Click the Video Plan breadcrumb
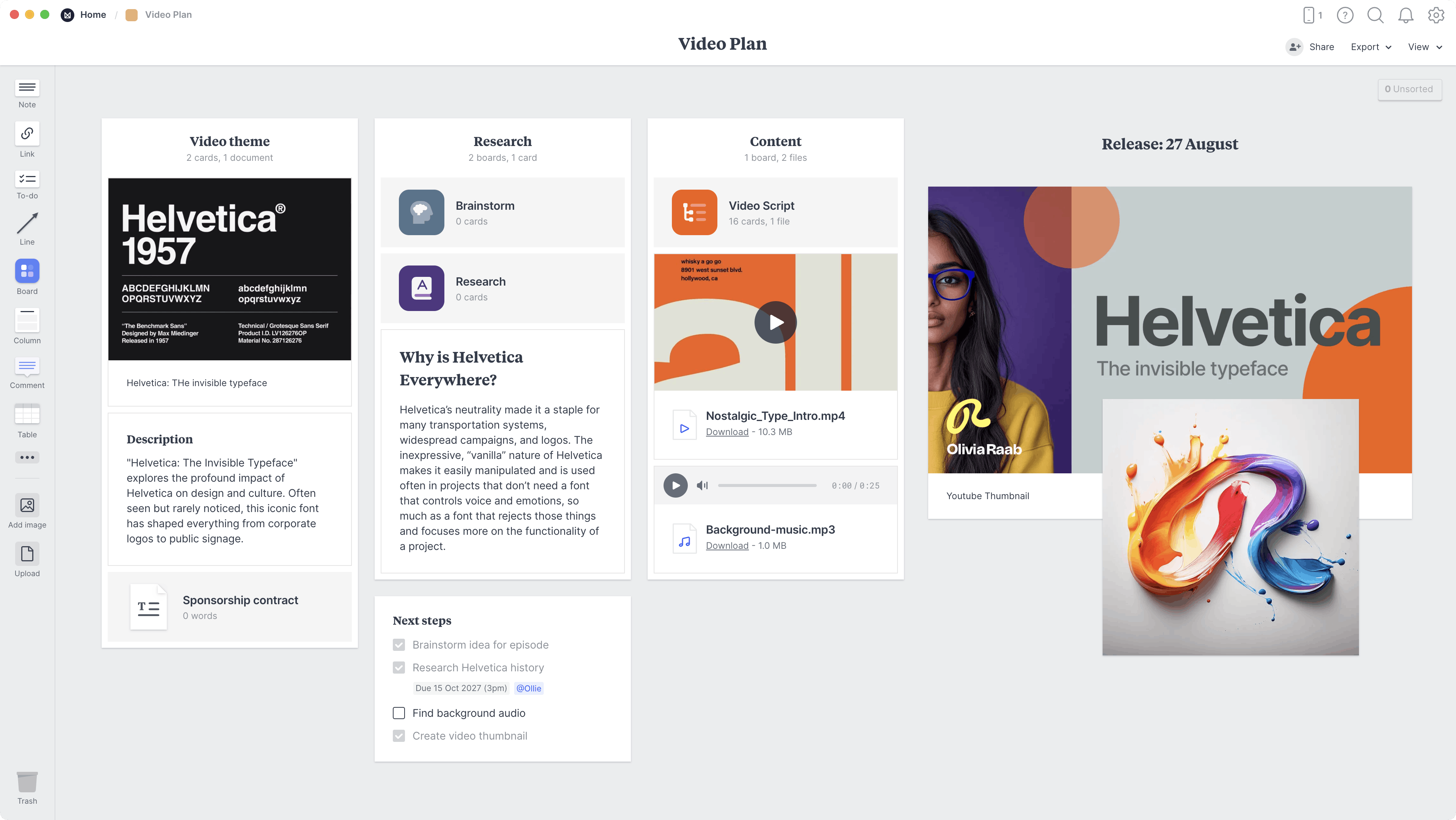The image size is (1456, 820). (x=168, y=15)
